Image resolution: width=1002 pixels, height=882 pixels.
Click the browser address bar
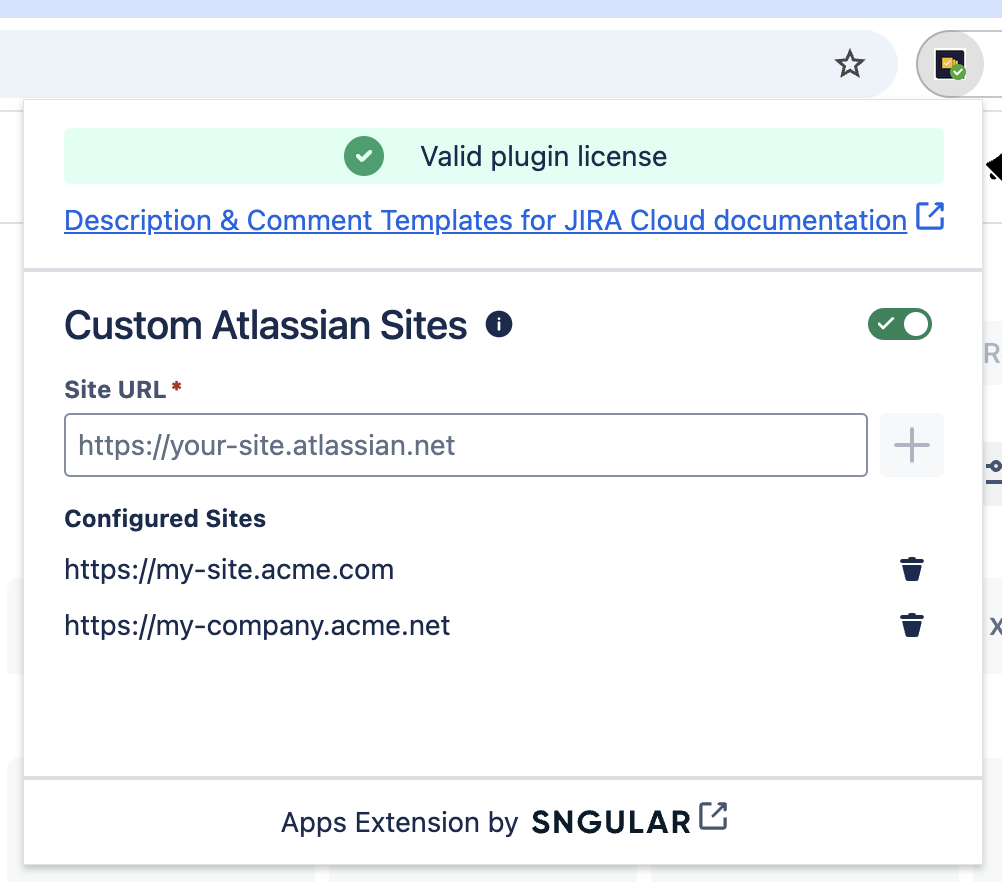[400, 65]
